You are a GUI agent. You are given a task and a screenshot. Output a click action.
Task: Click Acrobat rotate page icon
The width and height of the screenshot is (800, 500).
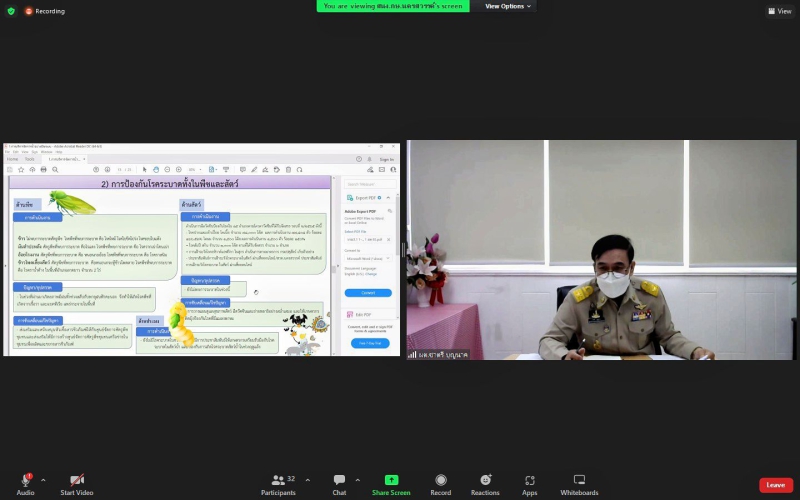[299, 169]
